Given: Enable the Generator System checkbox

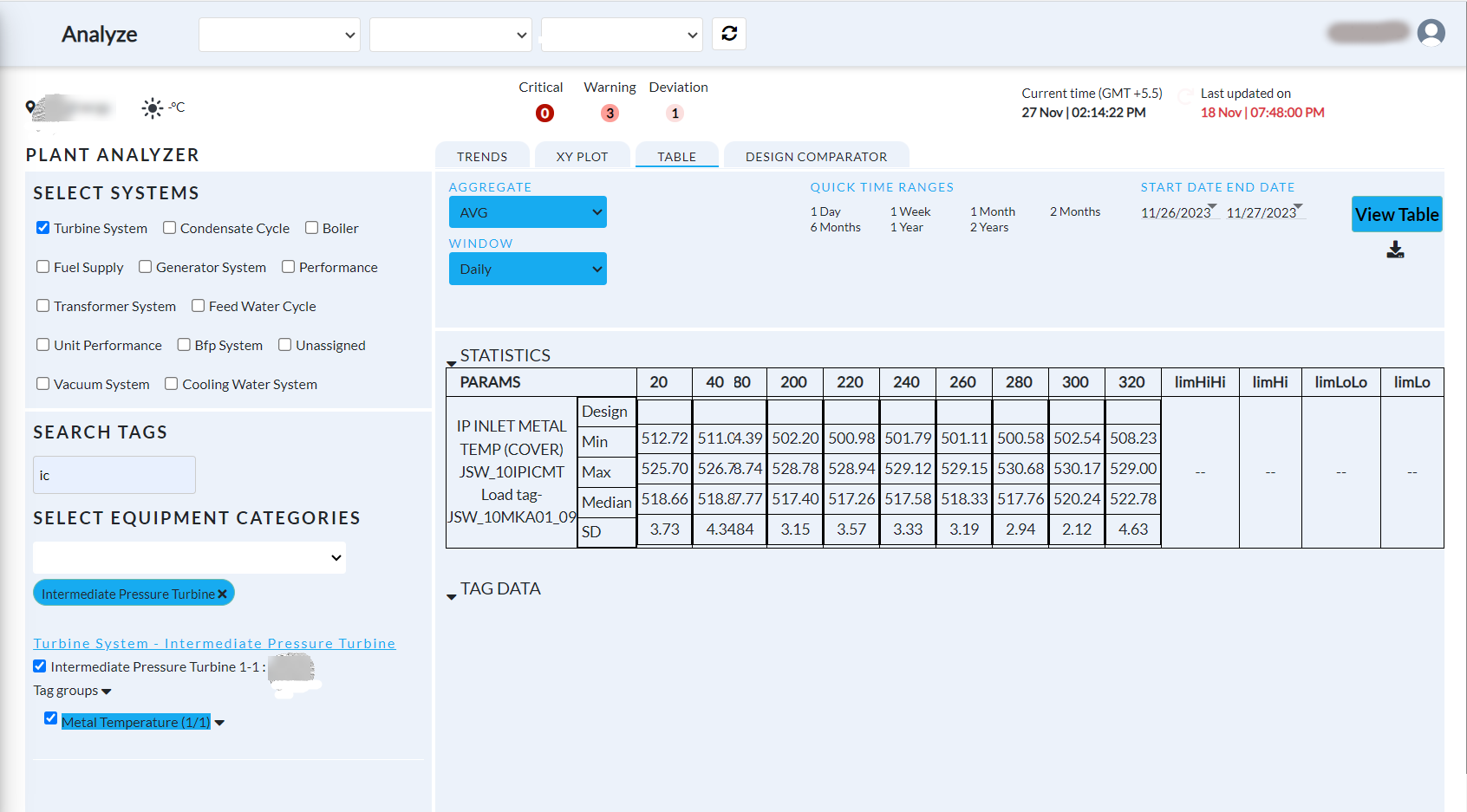Looking at the screenshot, I should click(x=145, y=266).
